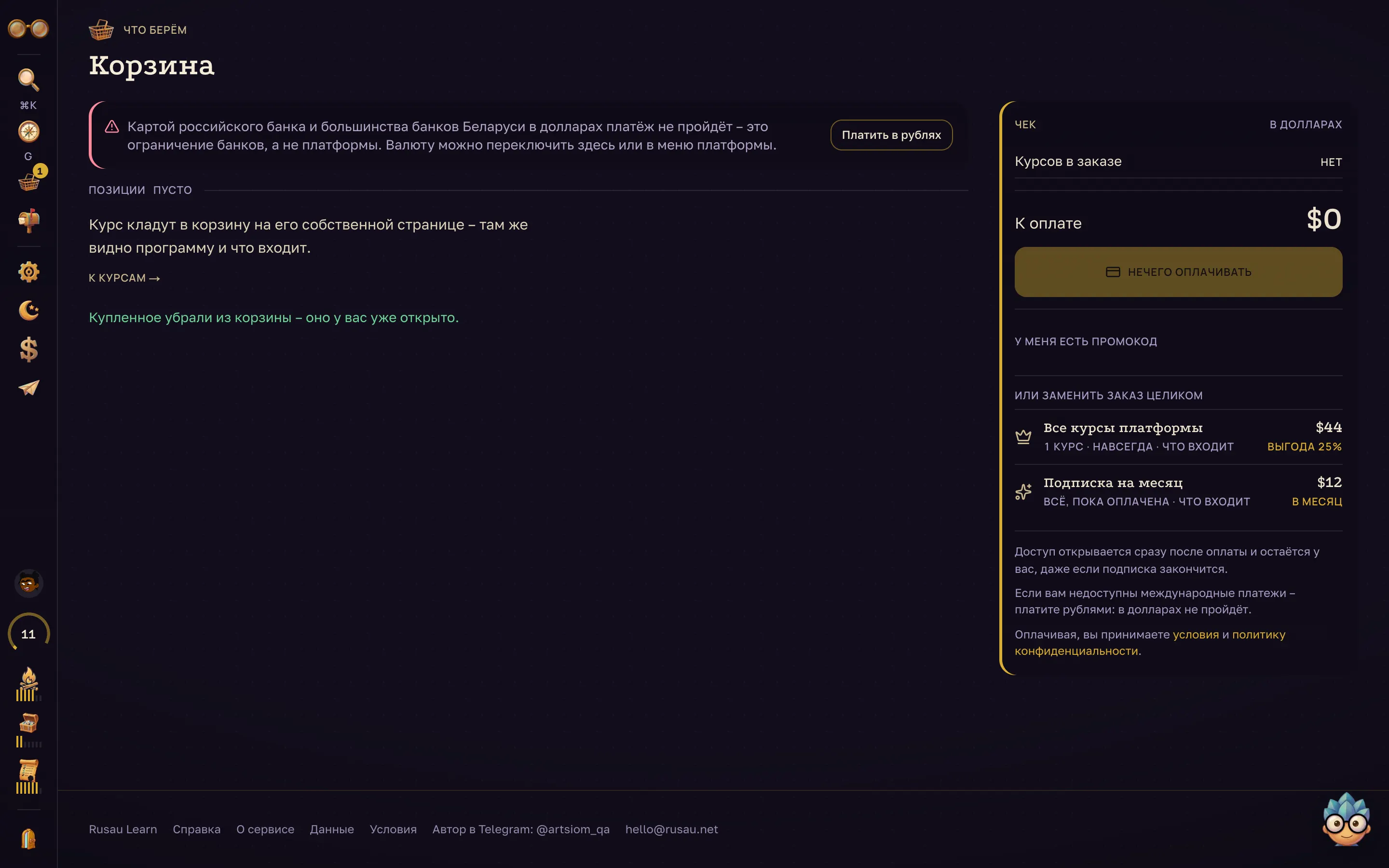
Task: Open settings gear icon in sidebar
Action: tap(28, 271)
